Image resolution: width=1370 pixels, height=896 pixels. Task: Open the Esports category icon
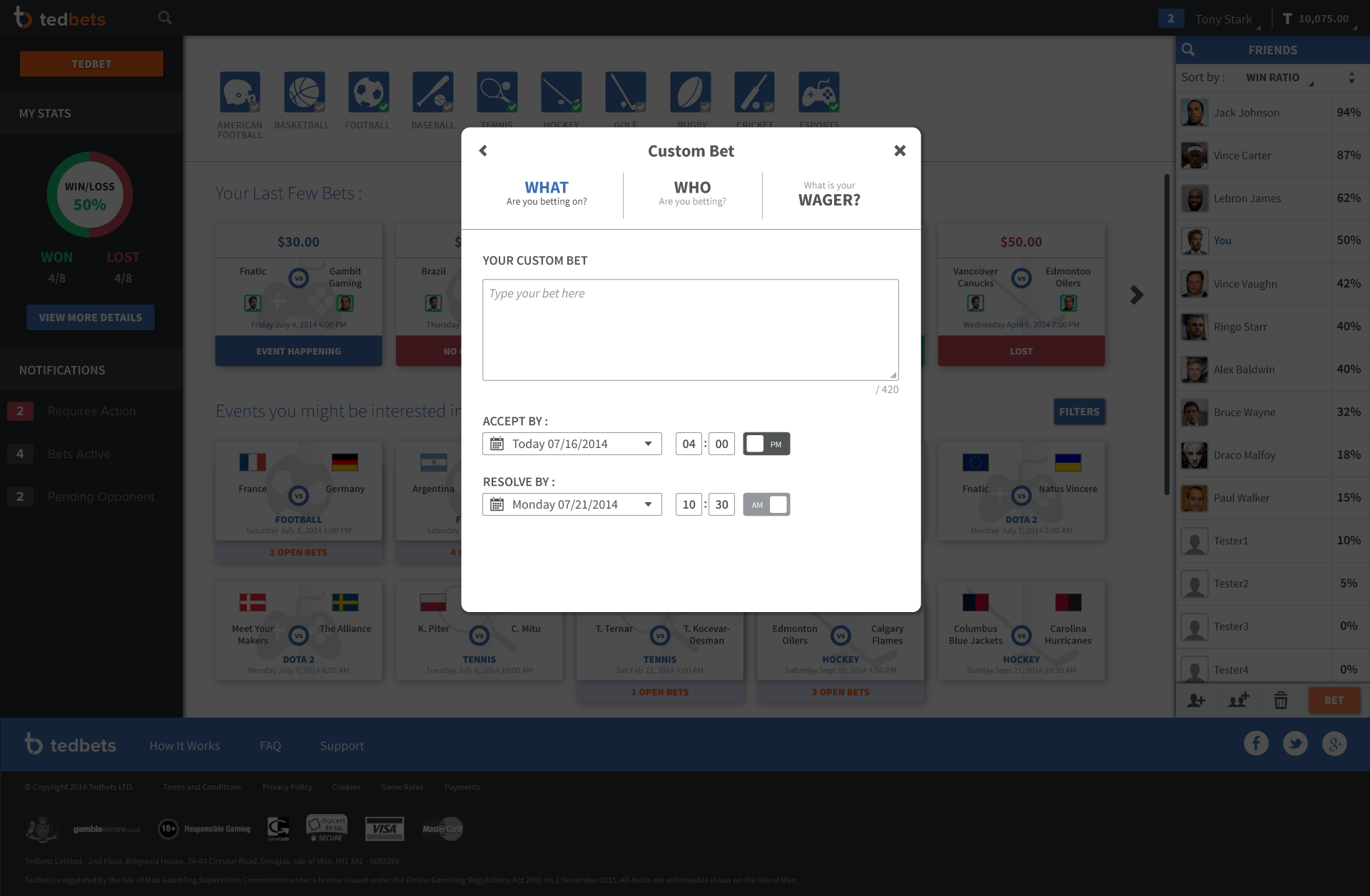[x=818, y=92]
